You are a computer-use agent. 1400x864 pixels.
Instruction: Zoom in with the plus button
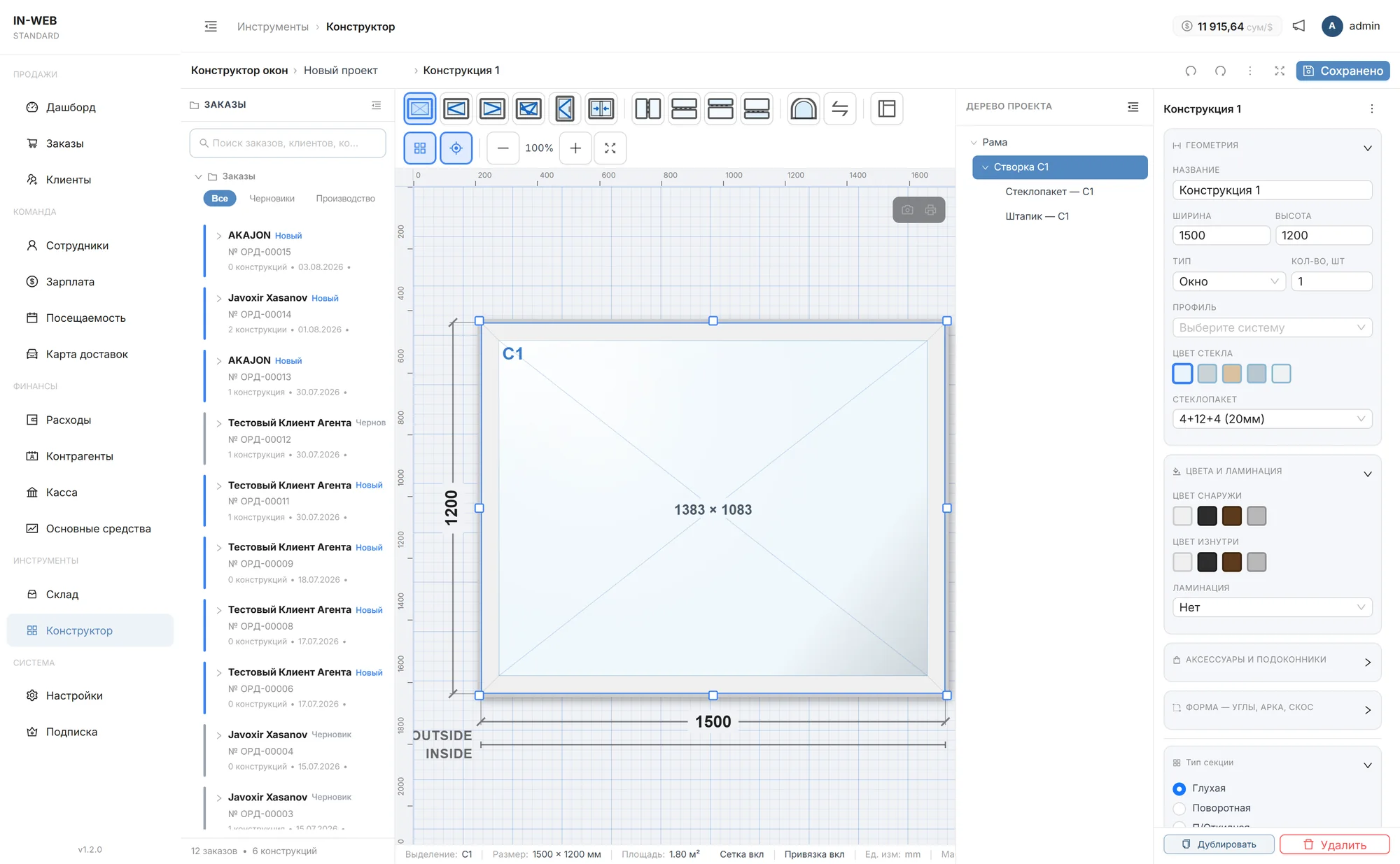pos(575,148)
